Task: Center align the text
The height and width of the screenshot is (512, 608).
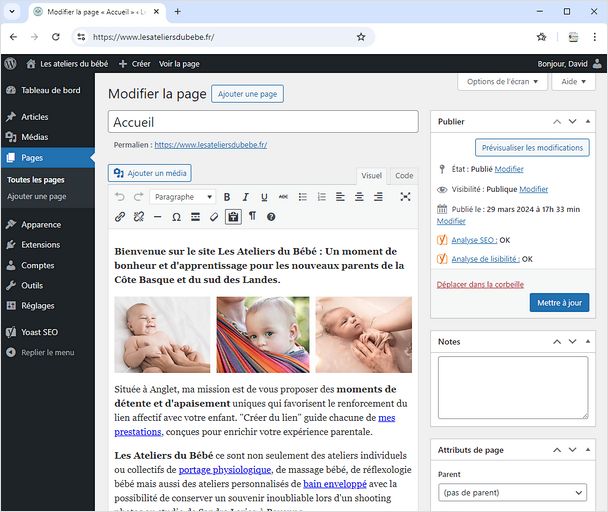Action: 359,197
